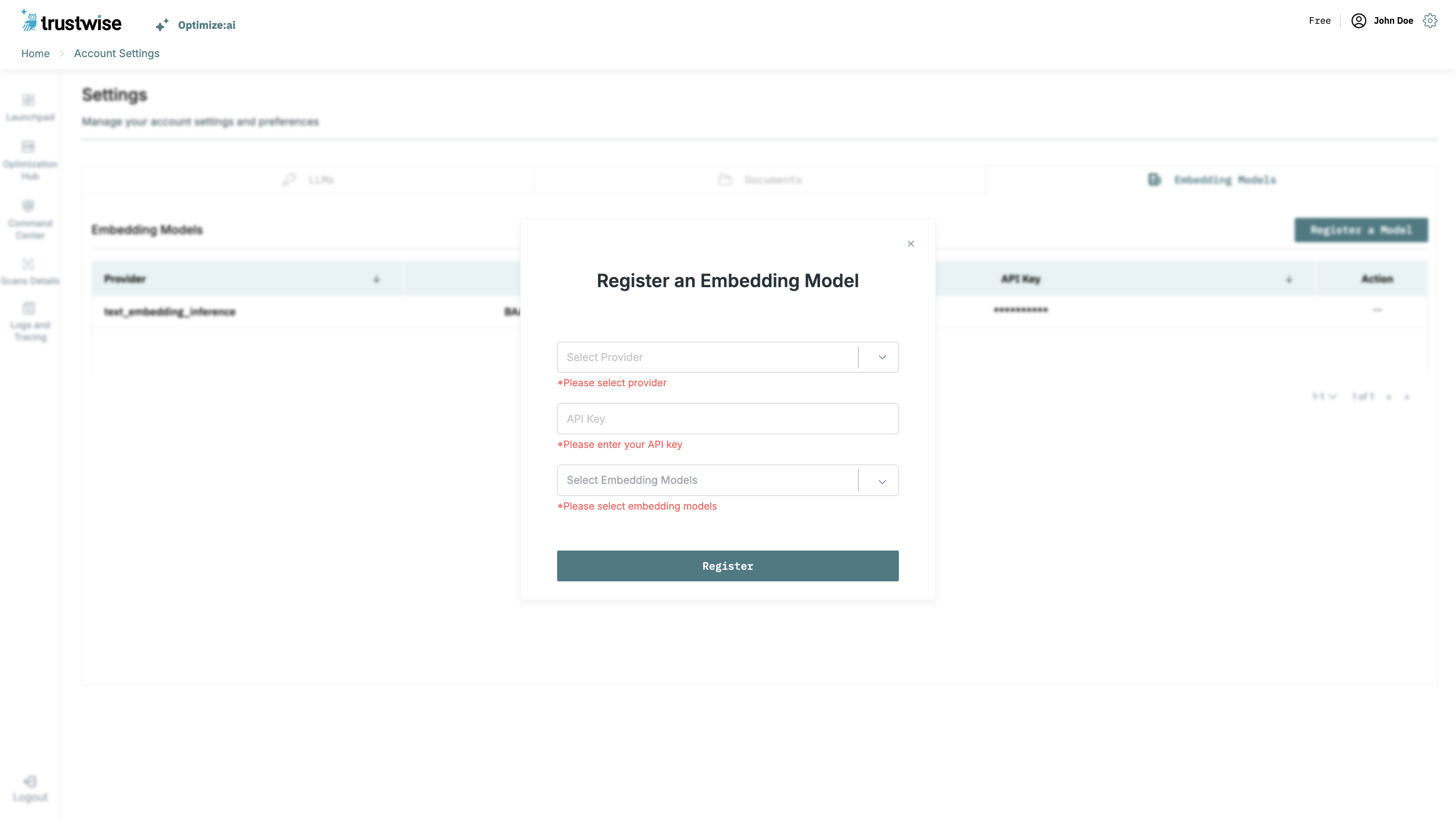Screen dimensions: 1456x820
Task: Open the Logs and Tracing sidebar icon
Action: click(29, 308)
